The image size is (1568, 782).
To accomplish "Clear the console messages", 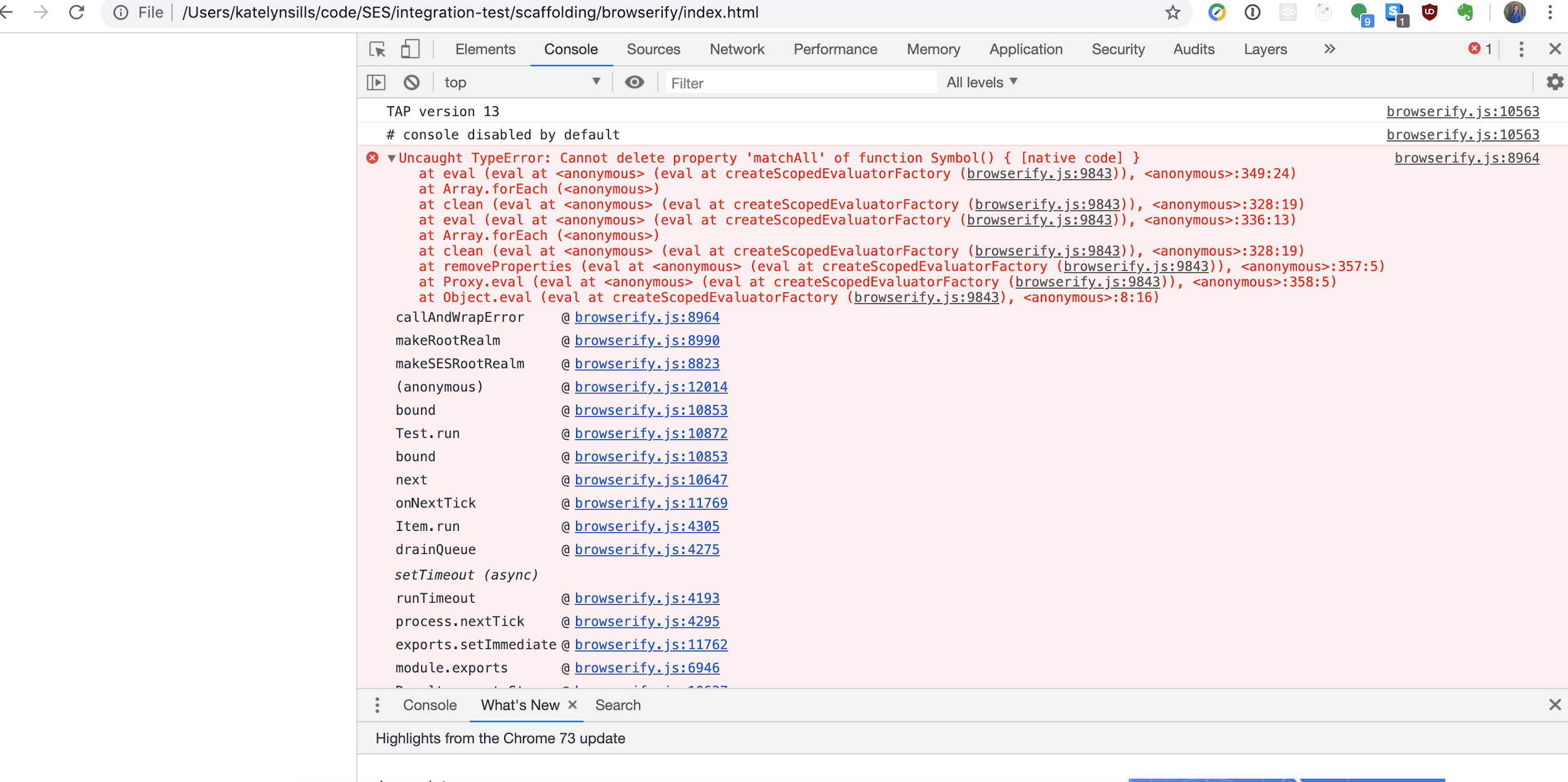I will tap(411, 82).
